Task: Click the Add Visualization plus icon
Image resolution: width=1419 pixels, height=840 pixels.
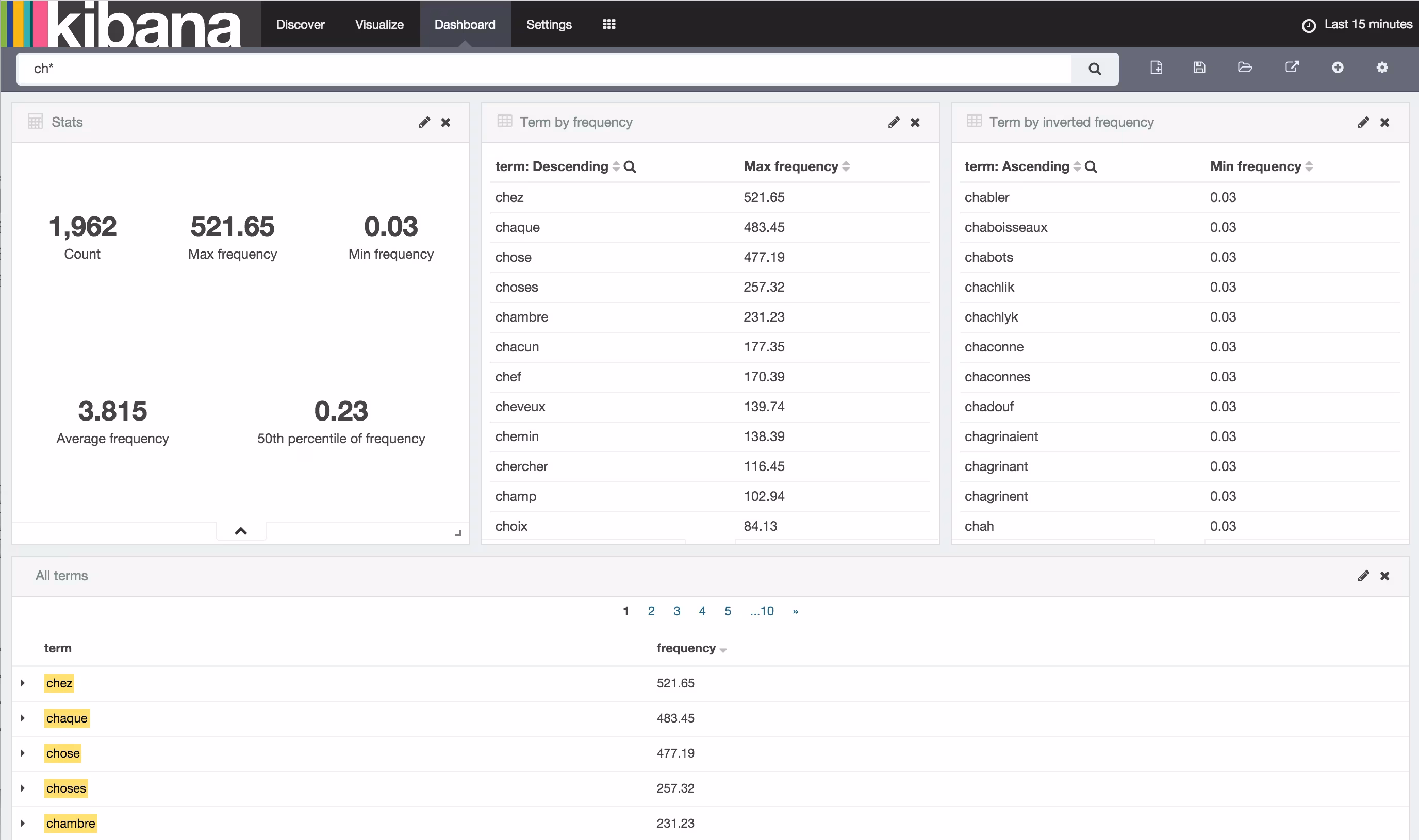Action: pos(1338,68)
